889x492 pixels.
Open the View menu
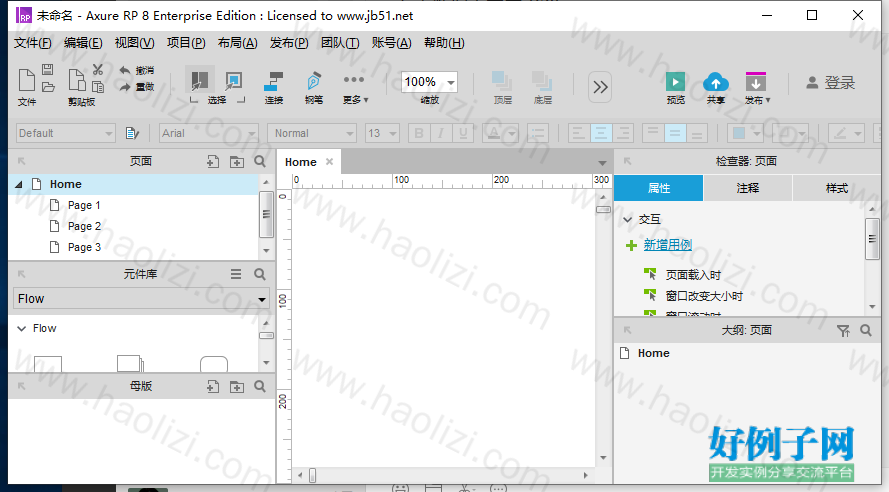coord(134,43)
